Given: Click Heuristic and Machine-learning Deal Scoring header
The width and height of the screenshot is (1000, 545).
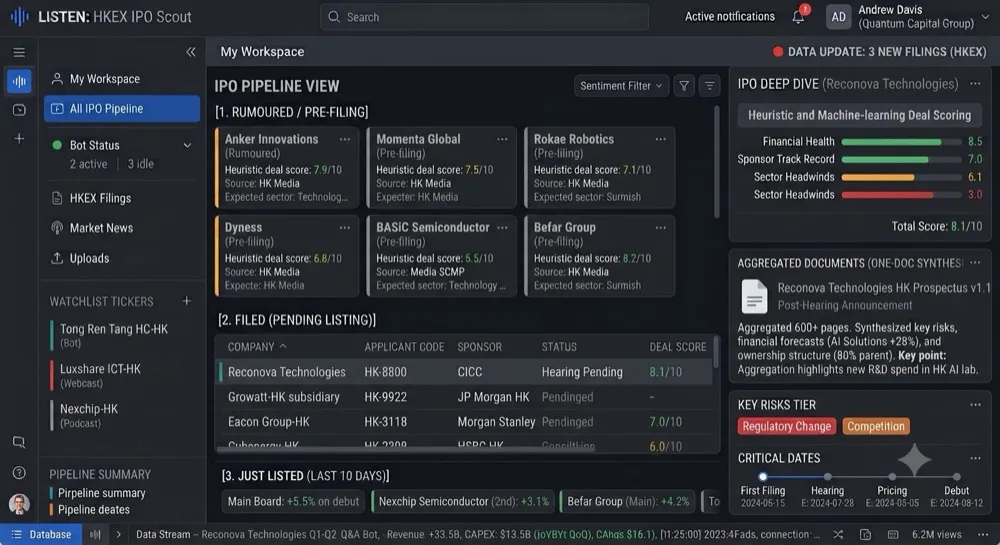Looking at the screenshot, I should tap(859, 115).
